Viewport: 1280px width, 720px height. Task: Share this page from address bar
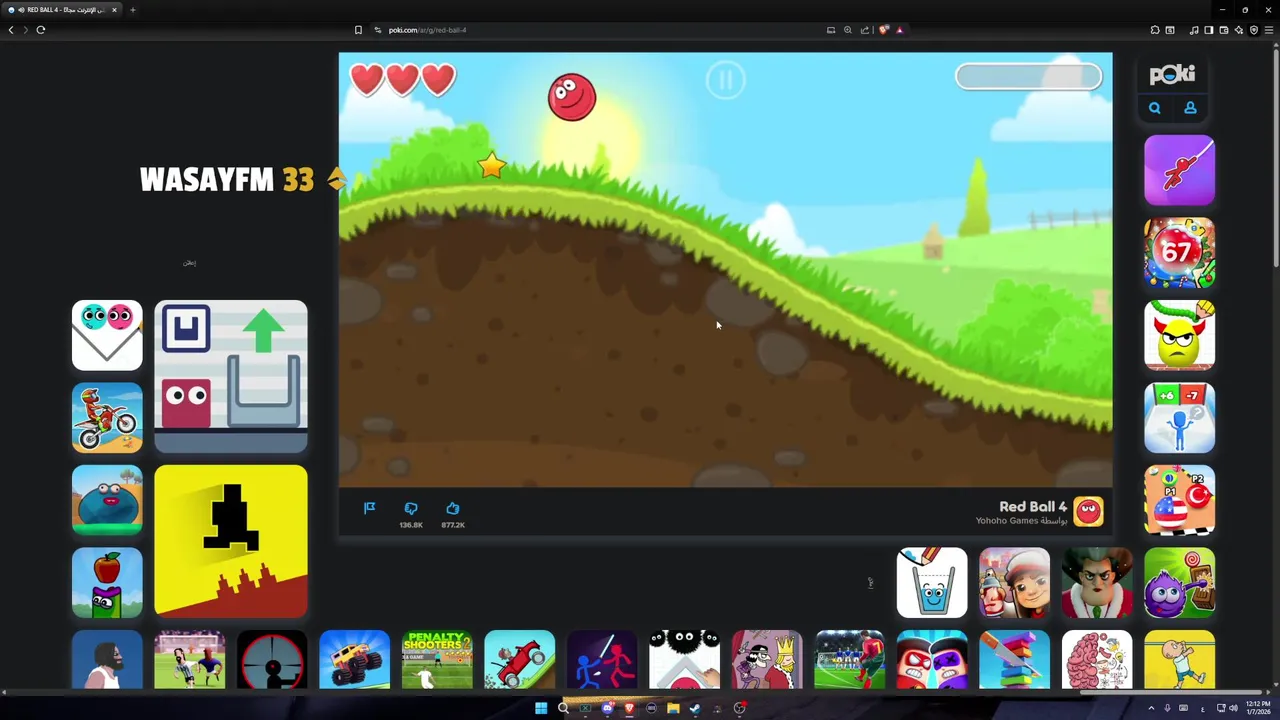tap(865, 30)
